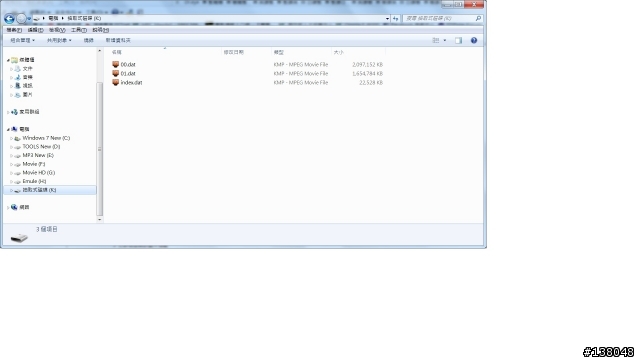The width and height of the screenshot is (640, 360).
Task: Expand the Homegroup node arrow
Action: click(x=8, y=112)
